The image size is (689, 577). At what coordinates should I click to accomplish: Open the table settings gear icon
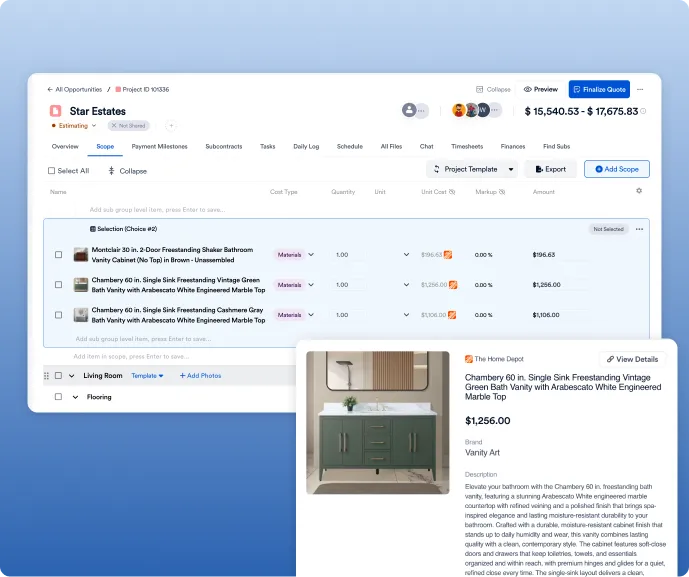coord(639,191)
